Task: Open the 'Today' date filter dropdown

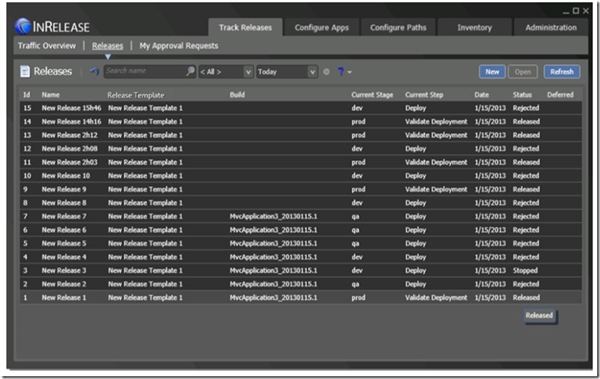Action: (x=287, y=72)
